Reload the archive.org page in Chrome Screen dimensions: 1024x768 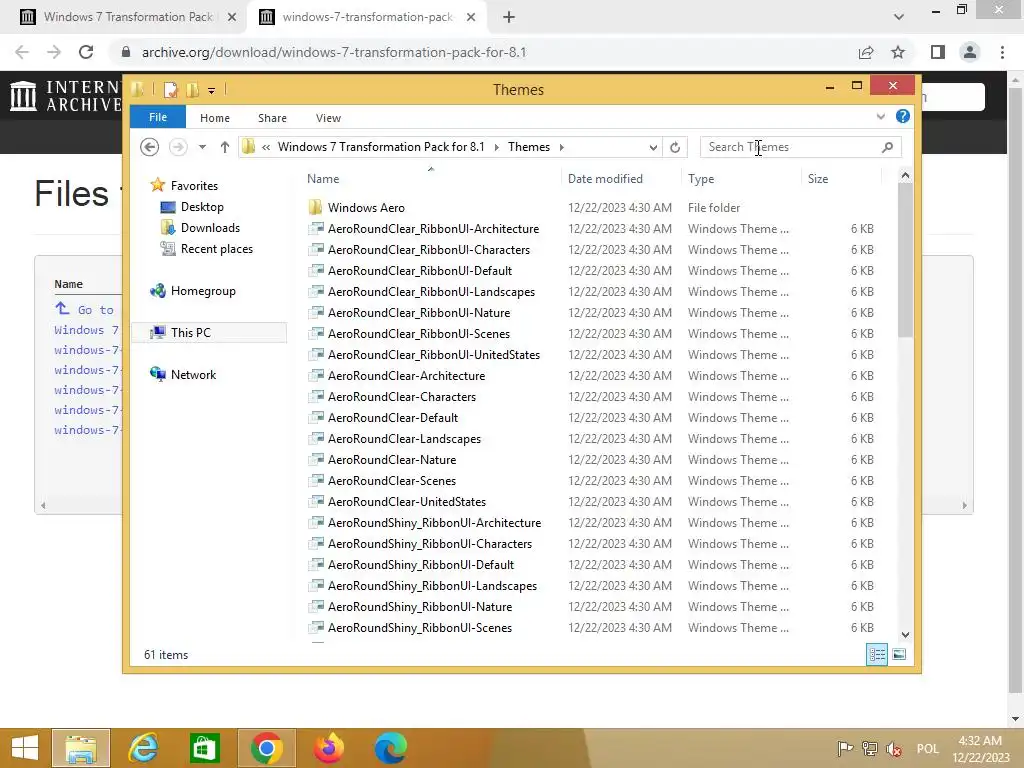click(86, 52)
